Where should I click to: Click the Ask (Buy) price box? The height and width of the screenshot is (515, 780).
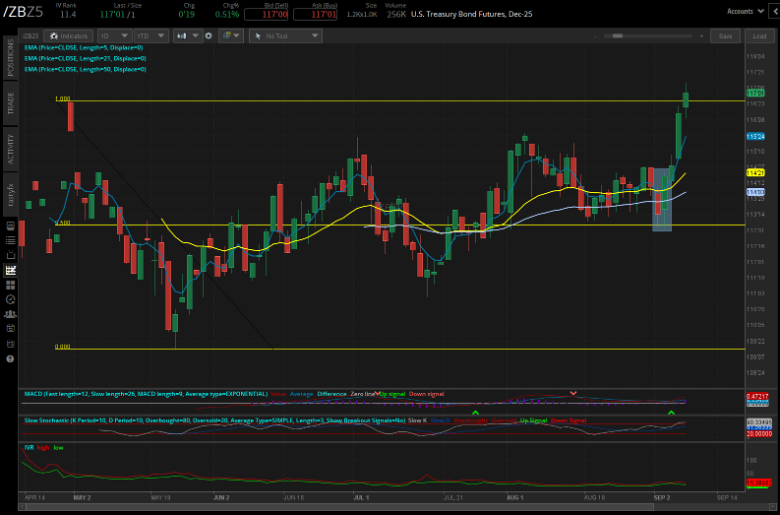click(x=315, y=14)
